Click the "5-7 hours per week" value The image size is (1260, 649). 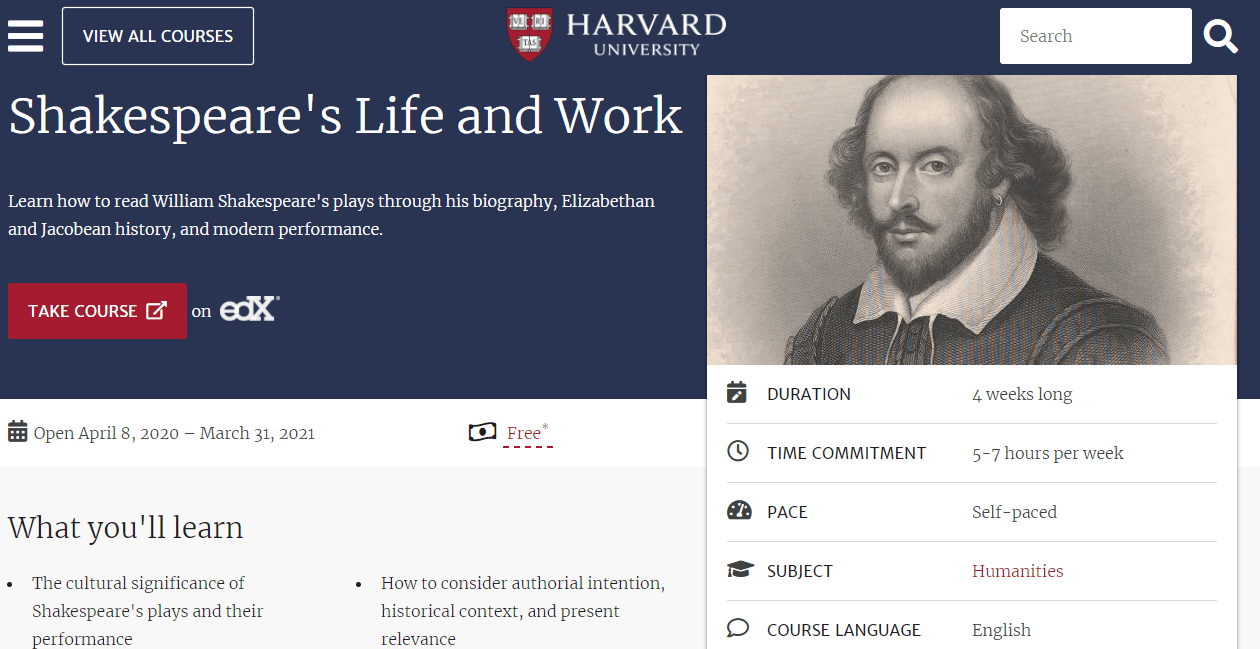click(1048, 453)
